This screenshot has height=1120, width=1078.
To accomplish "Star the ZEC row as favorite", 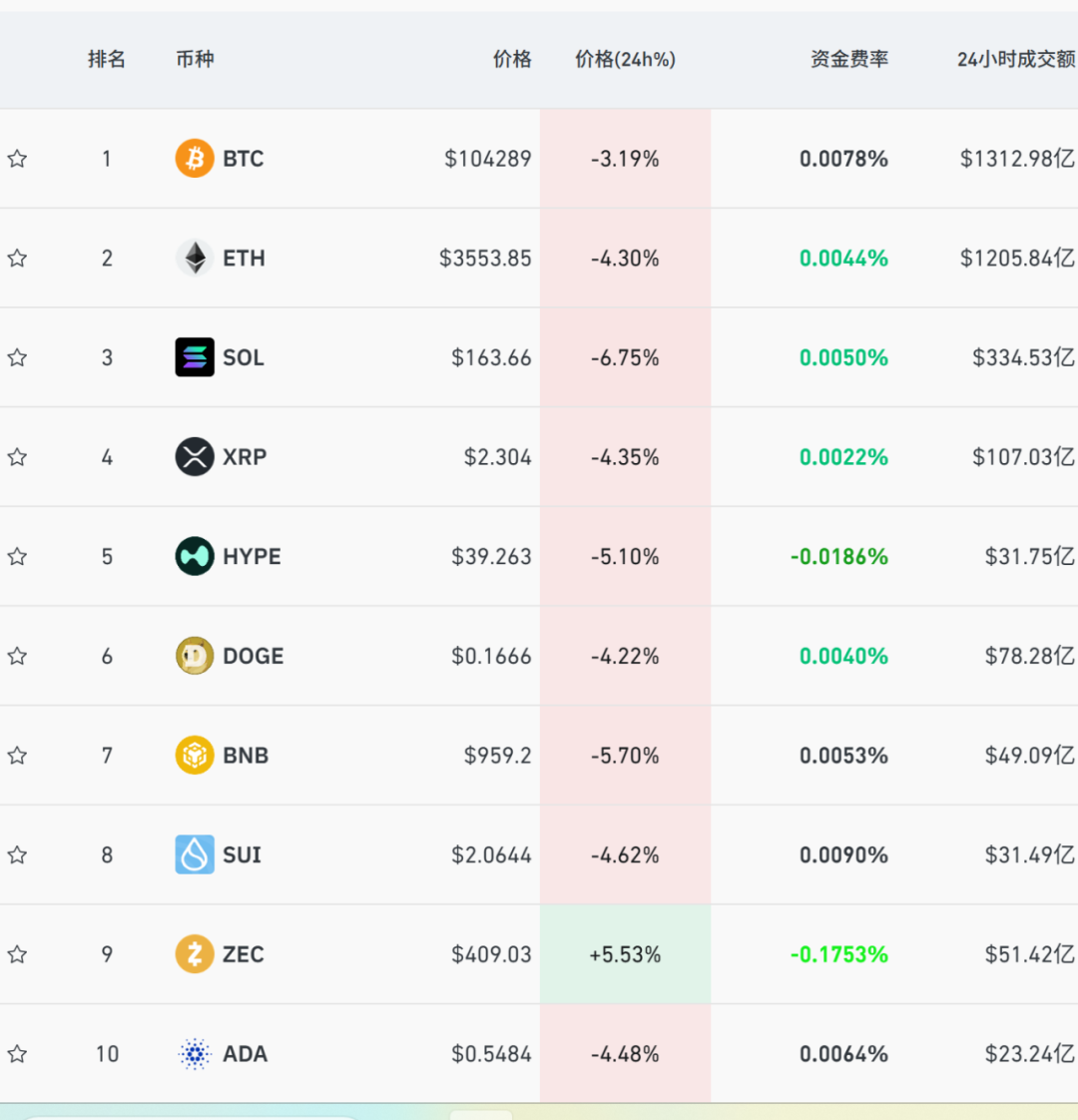I will click(x=17, y=954).
